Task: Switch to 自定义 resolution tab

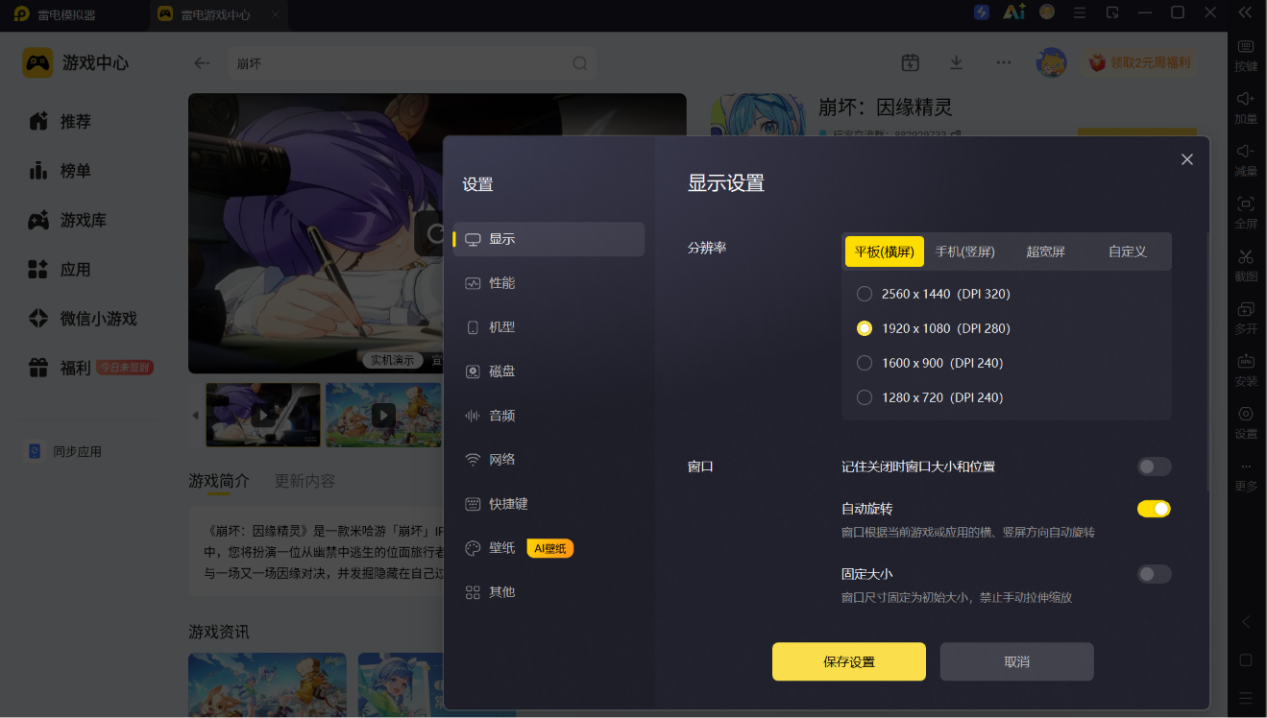Action: pos(1127,252)
